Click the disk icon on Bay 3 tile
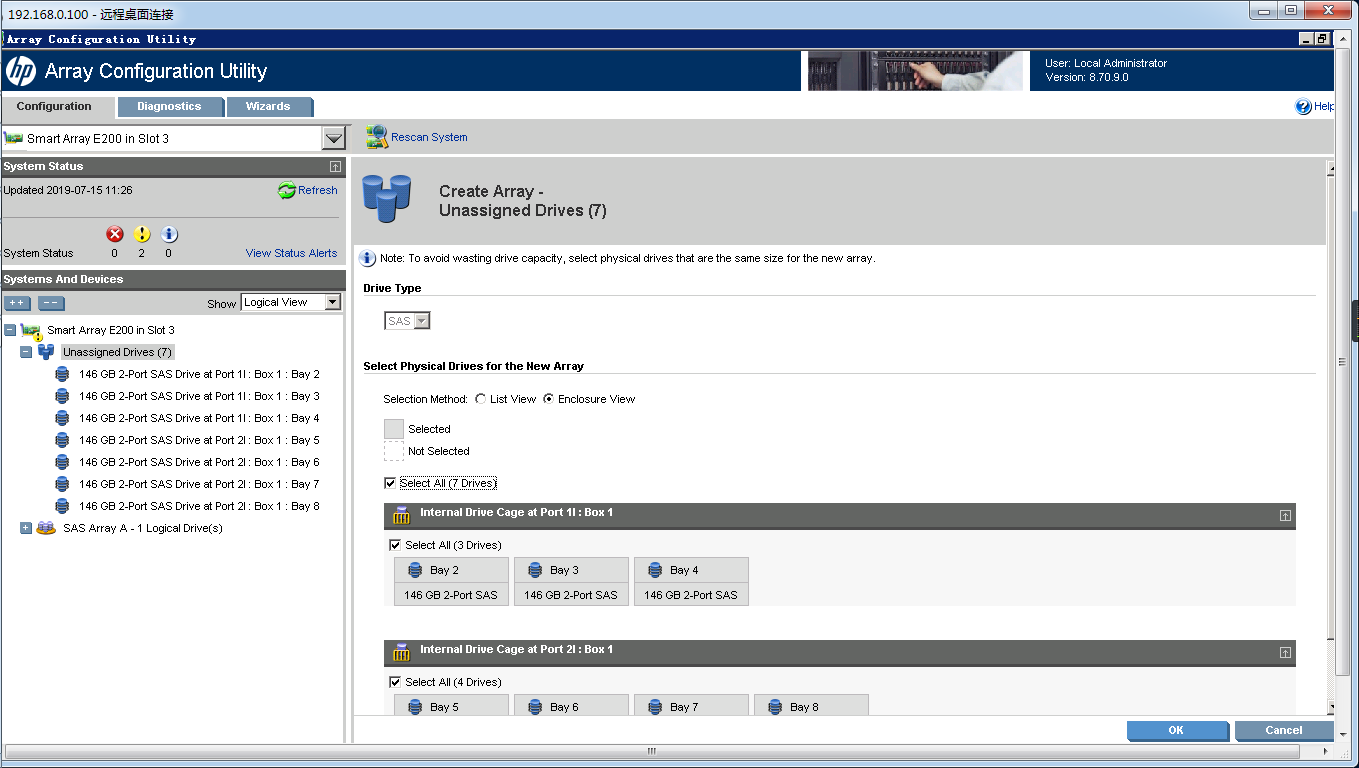Screen dimensions: 1359x768 (x=535, y=570)
